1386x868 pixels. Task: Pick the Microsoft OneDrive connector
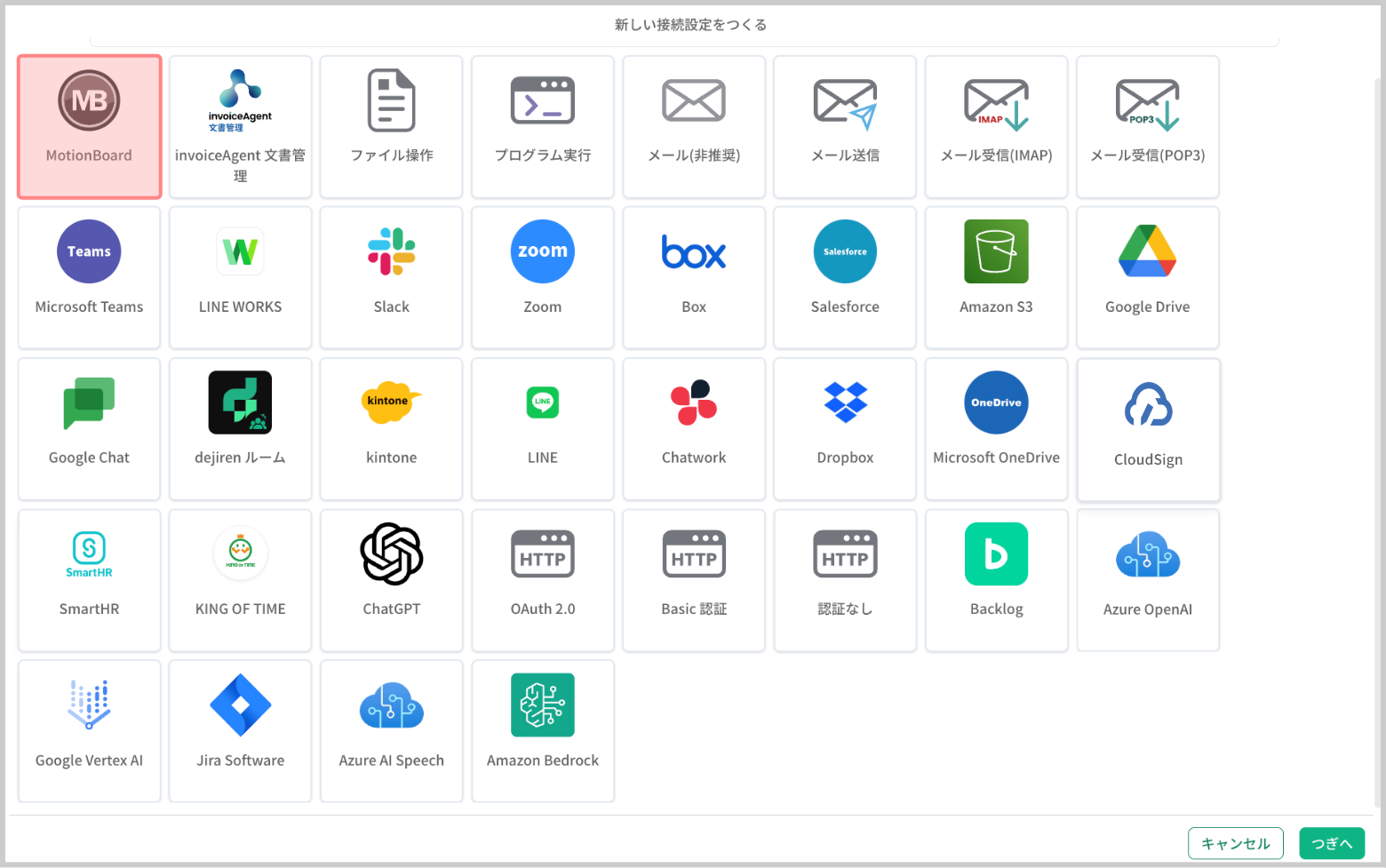click(997, 429)
